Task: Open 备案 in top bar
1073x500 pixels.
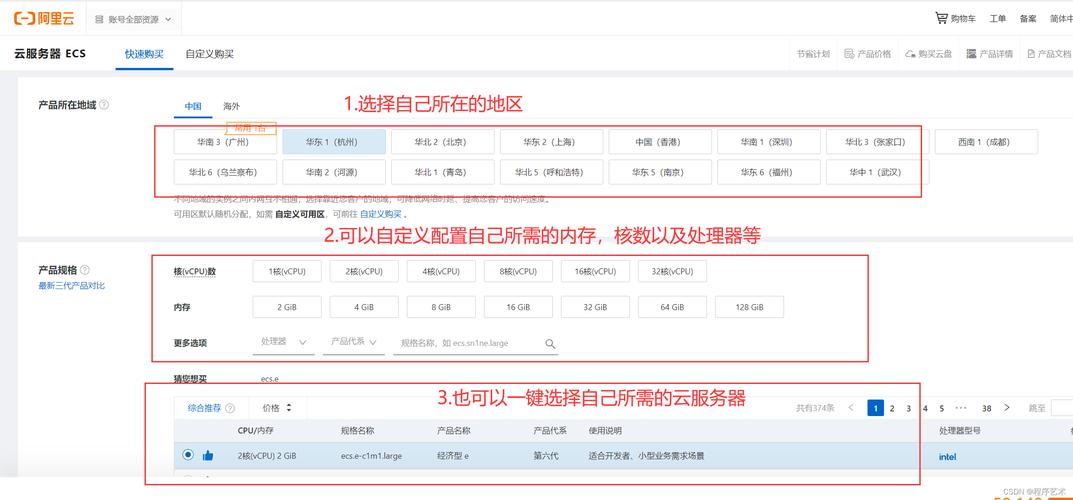Action: 1028,18
